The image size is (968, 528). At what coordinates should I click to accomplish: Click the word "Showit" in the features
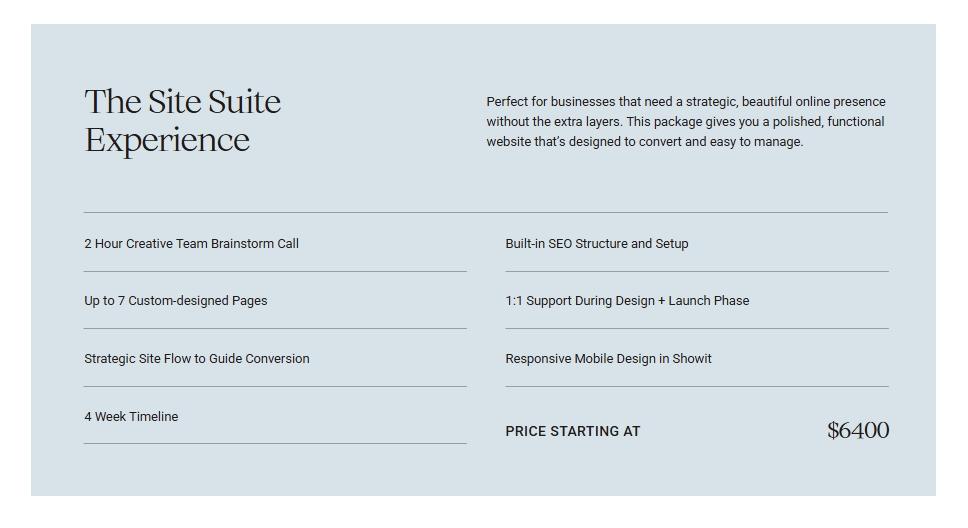click(692, 359)
